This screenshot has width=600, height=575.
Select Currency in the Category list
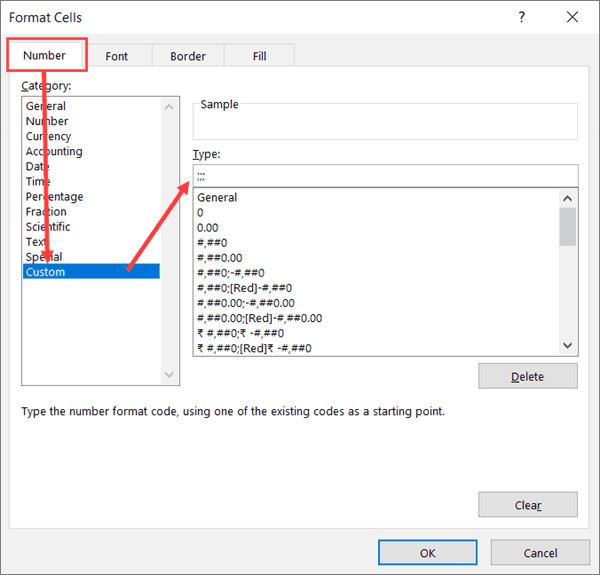coord(48,136)
